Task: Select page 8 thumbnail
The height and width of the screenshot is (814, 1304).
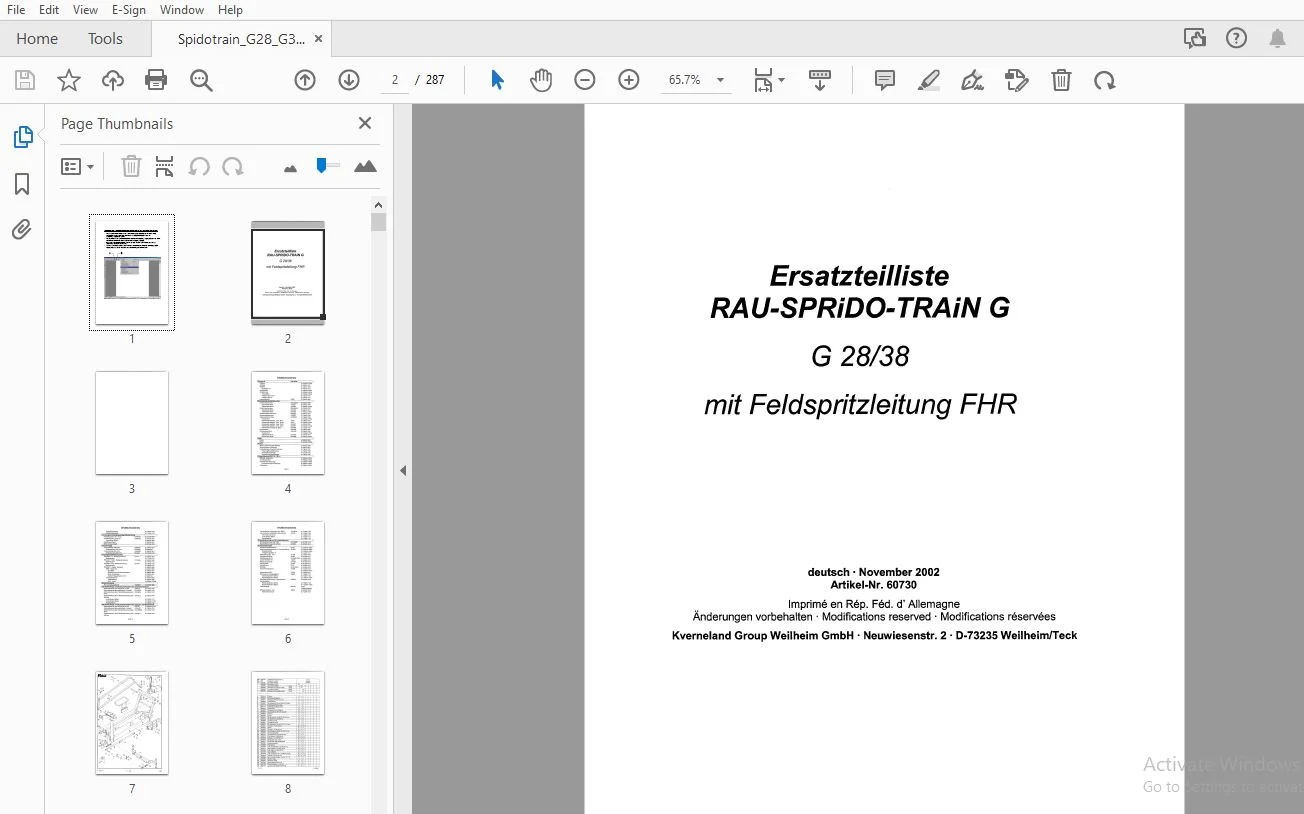Action: [288, 723]
